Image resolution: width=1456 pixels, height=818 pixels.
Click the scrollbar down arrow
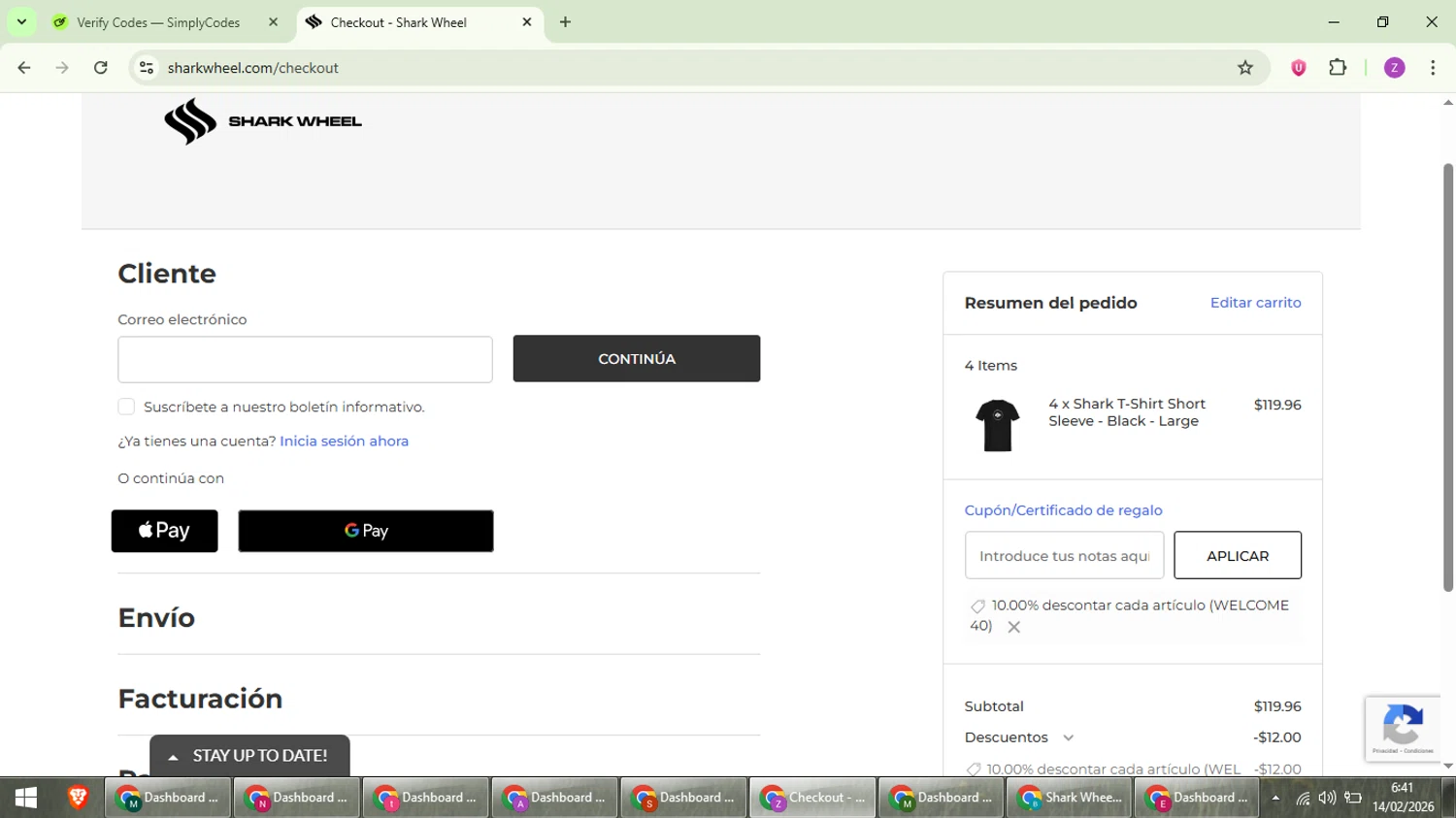pos(1447,767)
